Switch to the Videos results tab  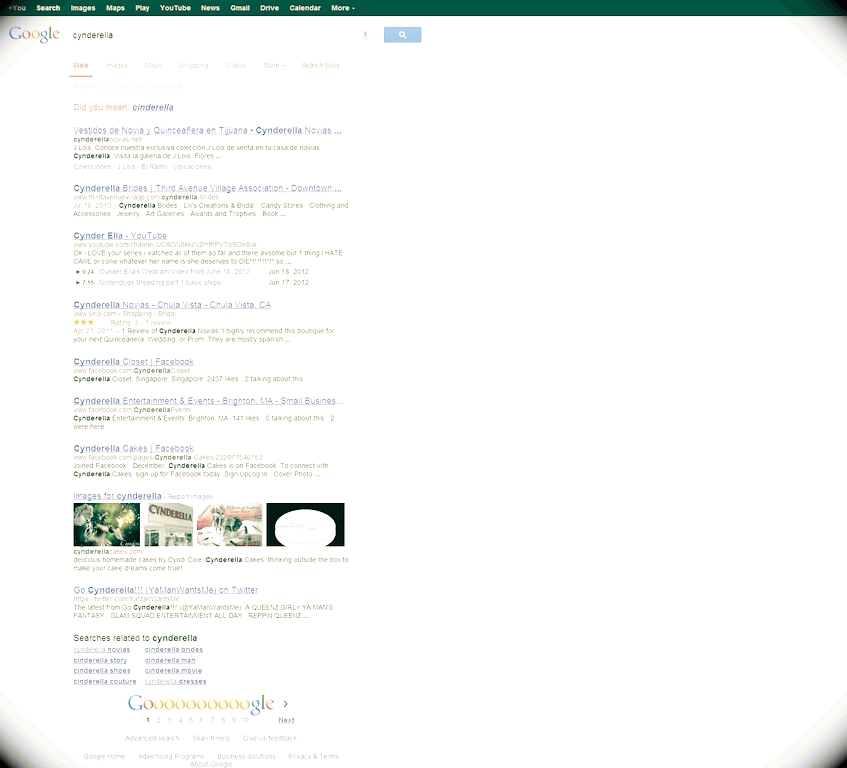coord(236,65)
